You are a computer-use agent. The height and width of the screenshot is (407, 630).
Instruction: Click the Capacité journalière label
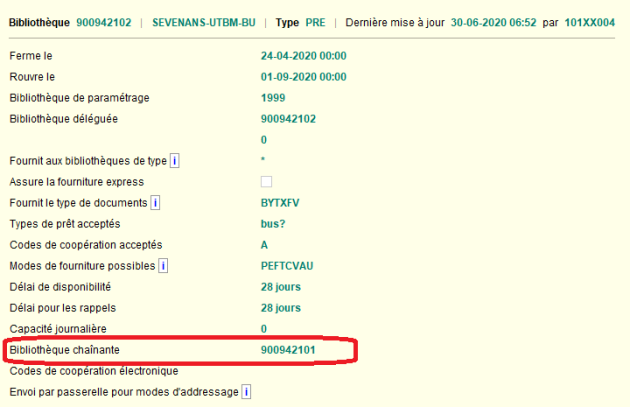(x=58, y=329)
